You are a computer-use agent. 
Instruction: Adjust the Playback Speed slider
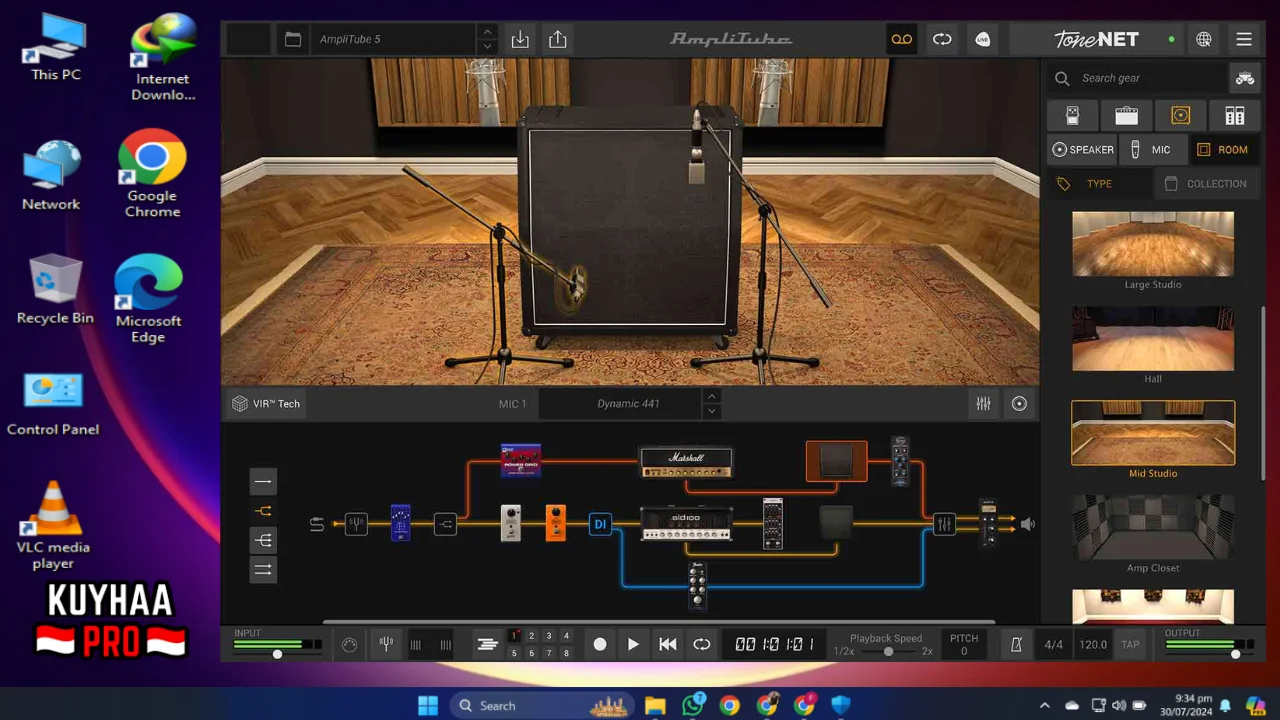pyautogui.click(x=888, y=652)
